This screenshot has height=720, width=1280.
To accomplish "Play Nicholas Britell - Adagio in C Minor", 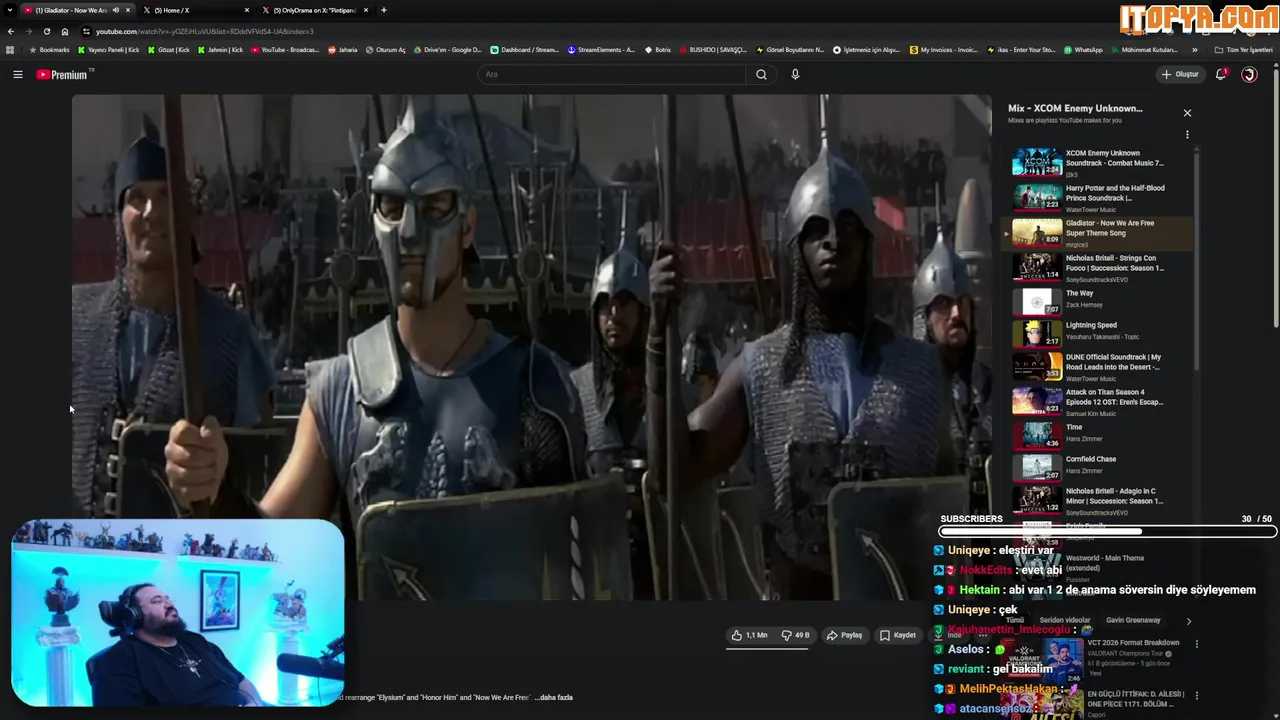I will [x=1098, y=500].
